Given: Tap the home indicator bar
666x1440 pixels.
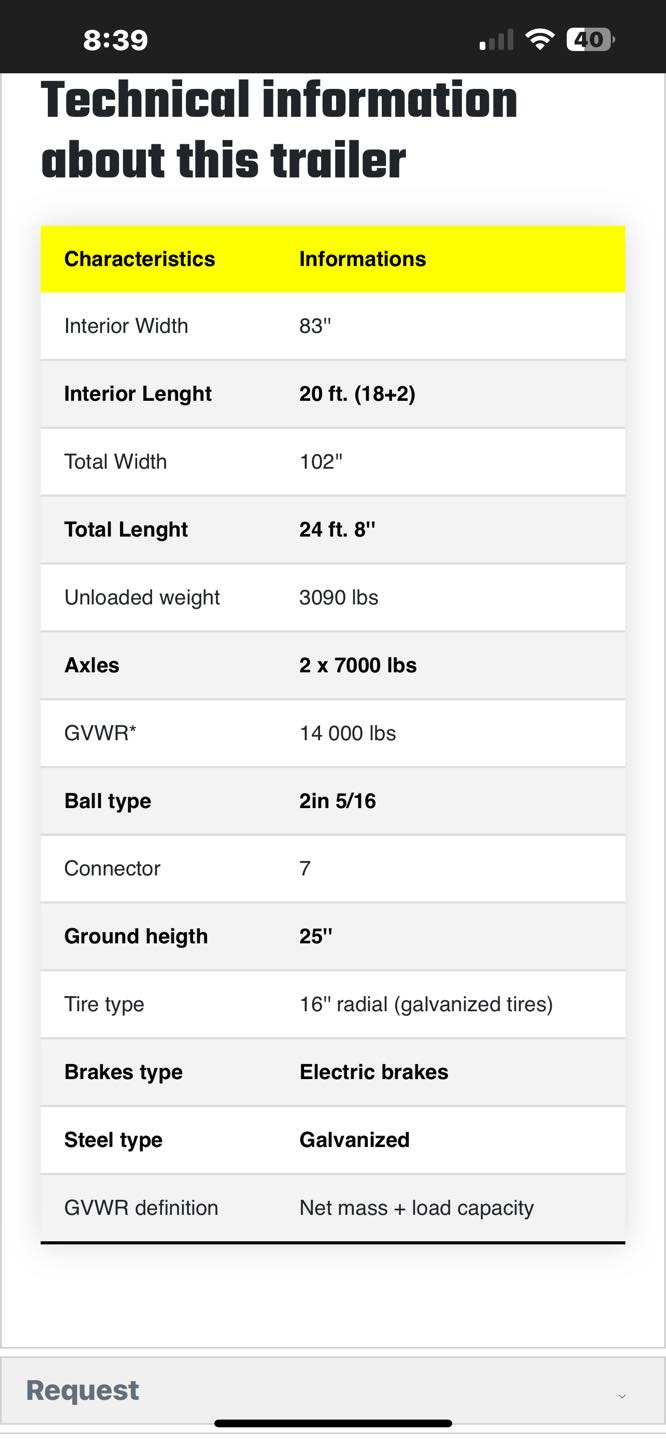Looking at the screenshot, I should [333, 1423].
